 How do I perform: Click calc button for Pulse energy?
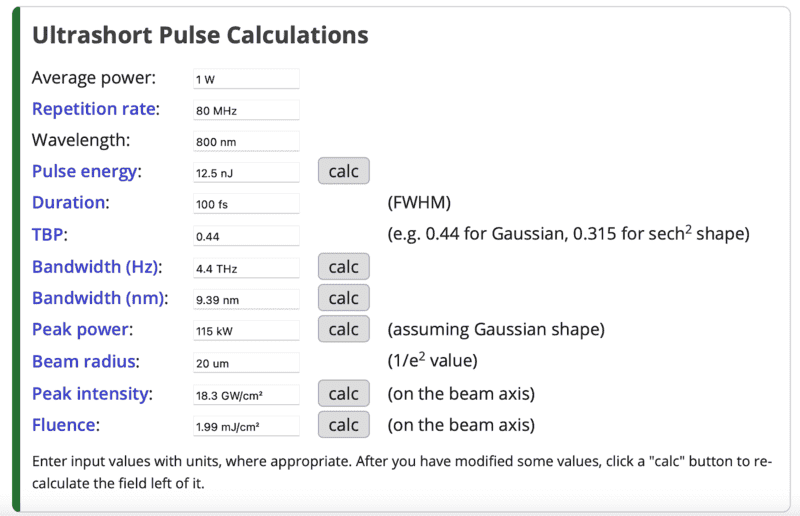click(x=343, y=171)
